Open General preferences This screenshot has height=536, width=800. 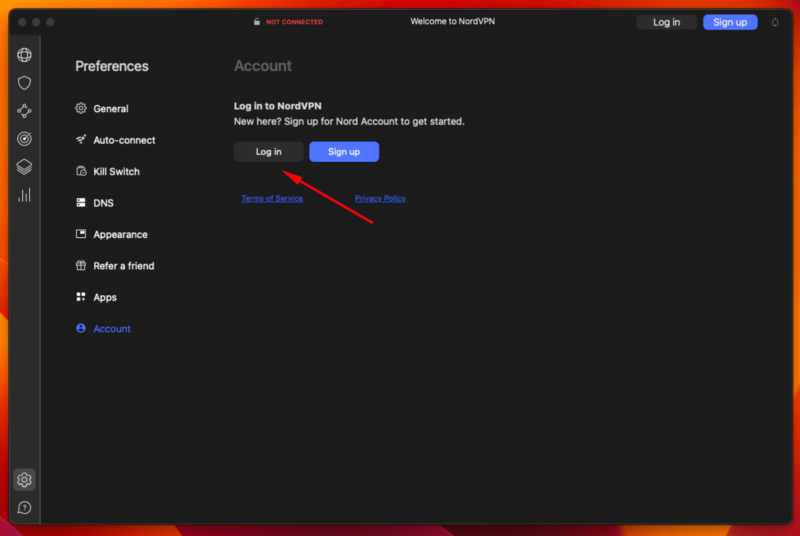(x=111, y=109)
